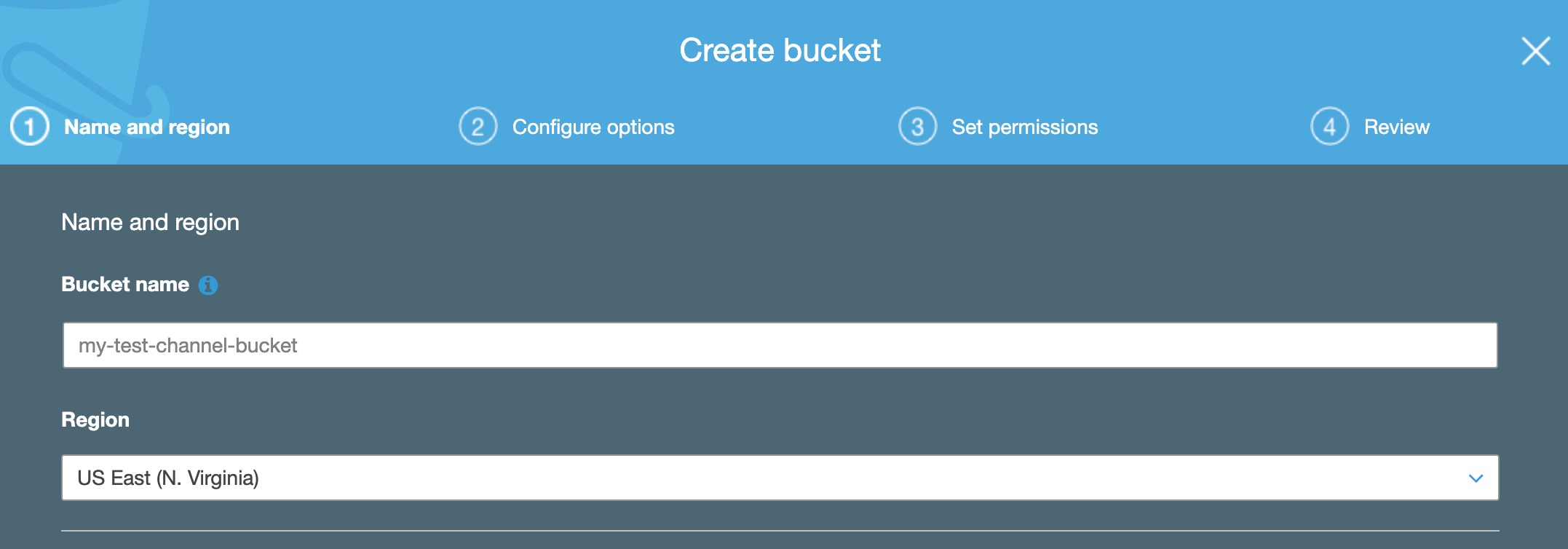Click the my-test-channel-bucket placeholder text
Viewport: 1568px width, 549px height.
tap(188, 345)
